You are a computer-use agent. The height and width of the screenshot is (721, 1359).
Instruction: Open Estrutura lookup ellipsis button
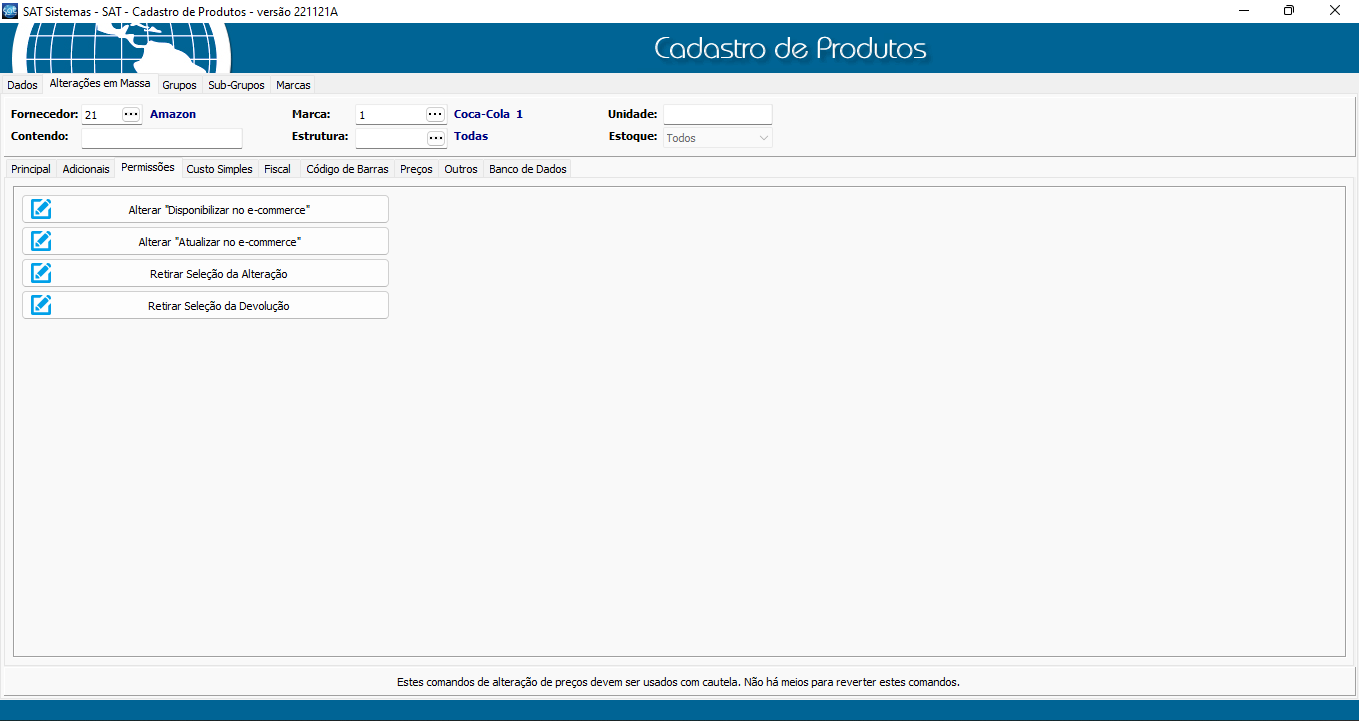[435, 137]
